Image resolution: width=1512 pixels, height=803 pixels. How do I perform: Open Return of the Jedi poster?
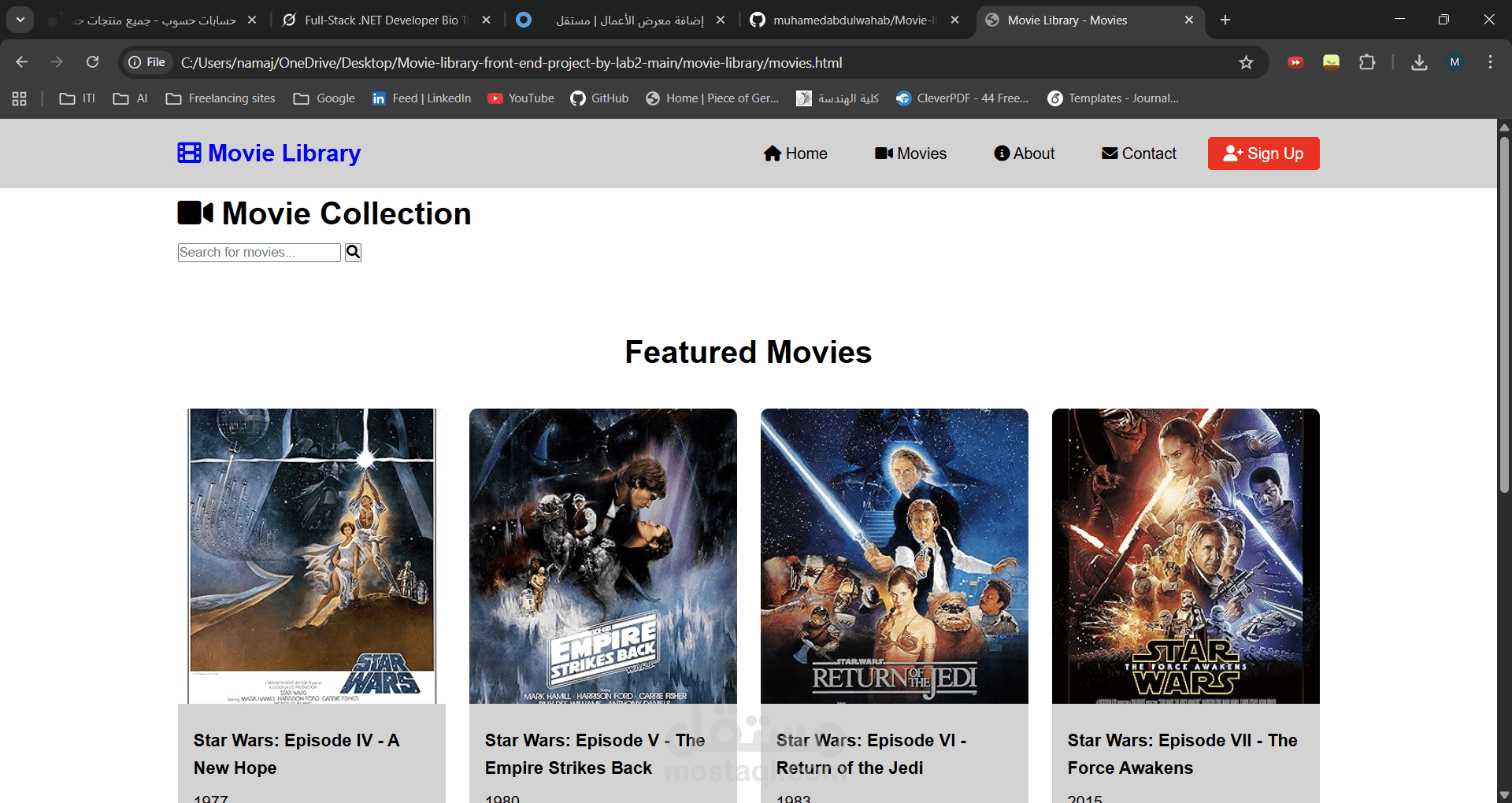(x=895, y=556)
